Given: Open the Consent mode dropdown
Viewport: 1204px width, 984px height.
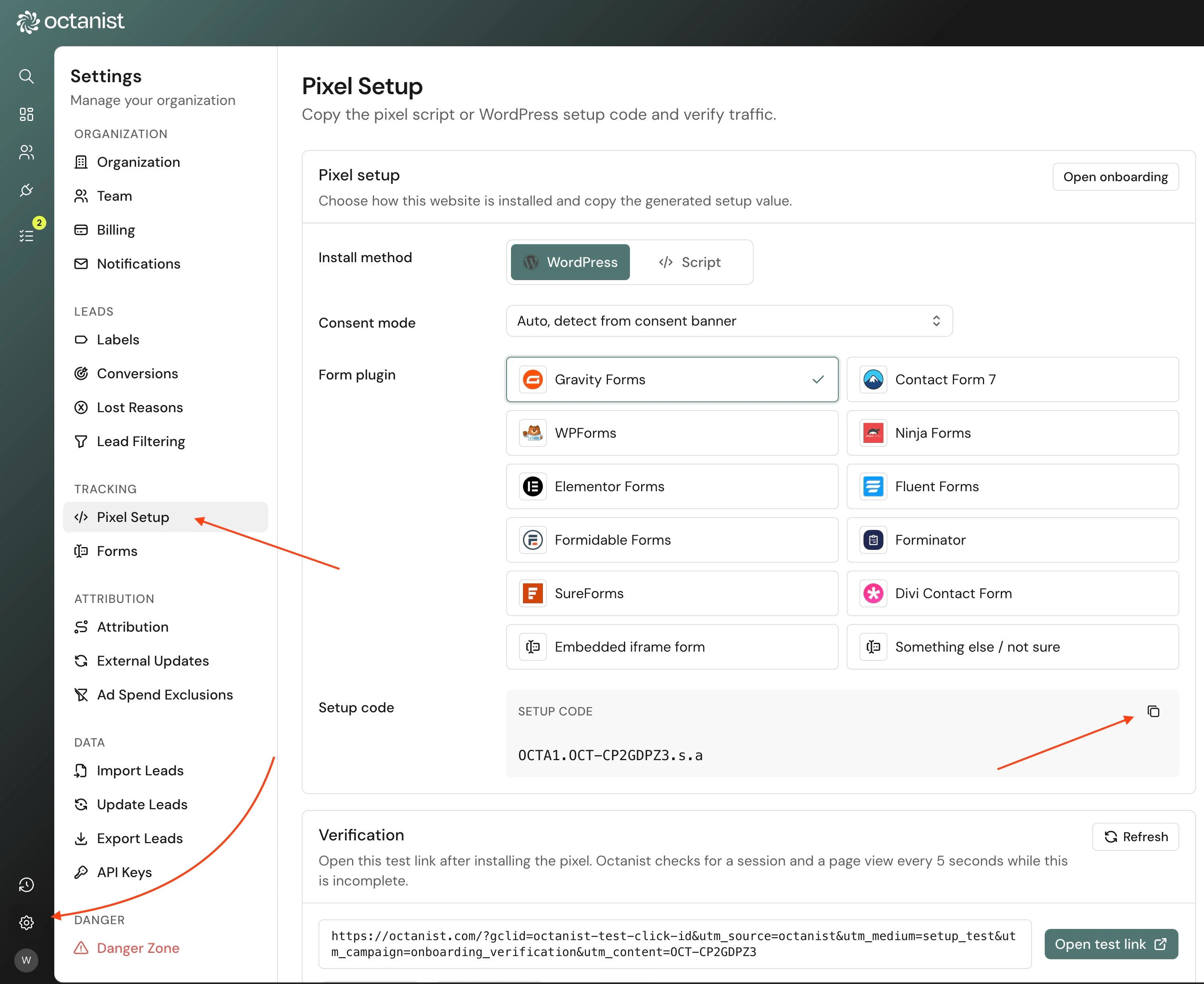Looking at the screenshot, I should 729,321.
